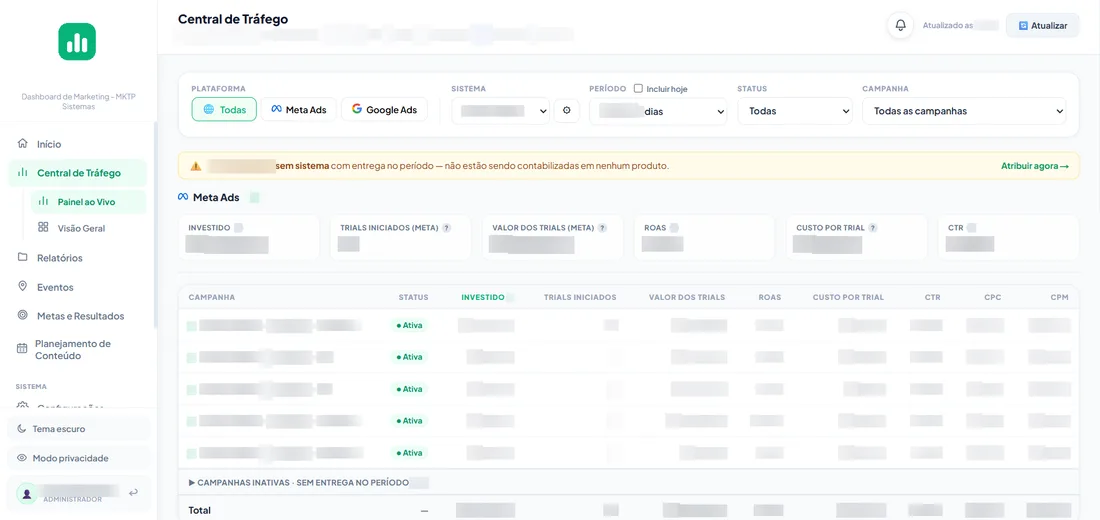Open Central de Tráfego menu item

pos(78,173)
